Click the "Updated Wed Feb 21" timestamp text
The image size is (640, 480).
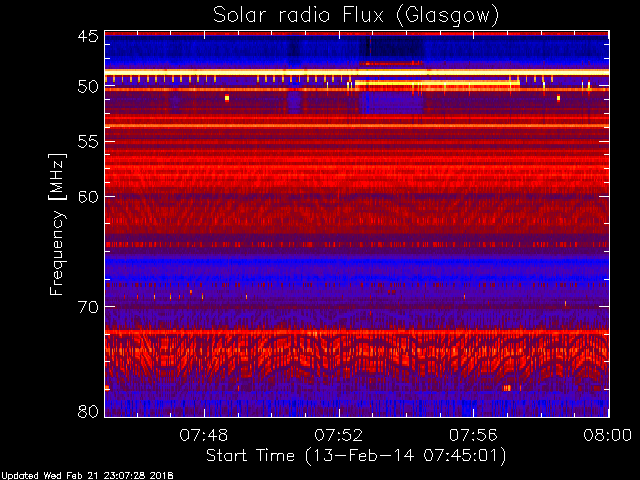coord(87,476)
